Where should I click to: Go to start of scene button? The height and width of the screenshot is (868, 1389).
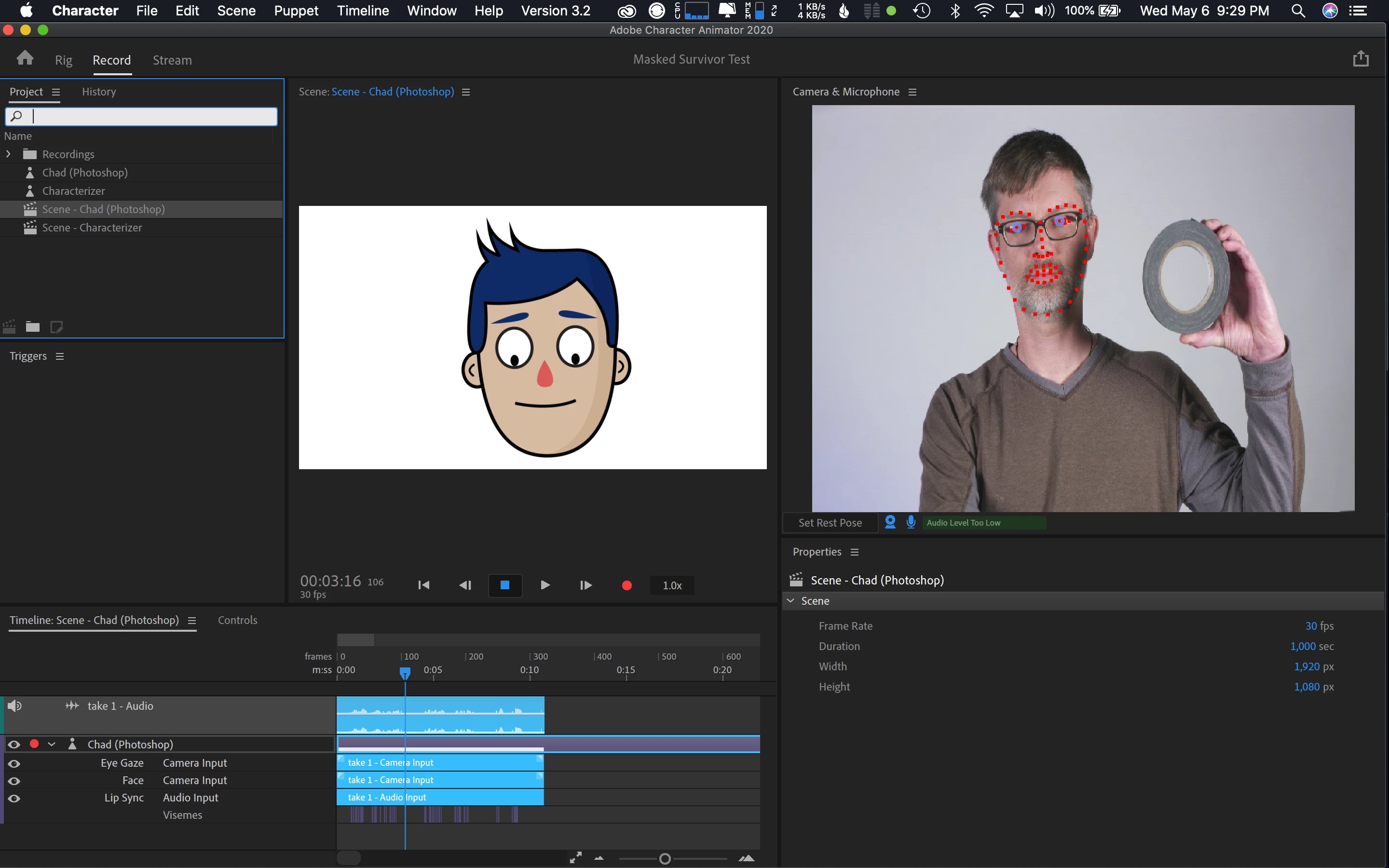click(x=423, y=585)
